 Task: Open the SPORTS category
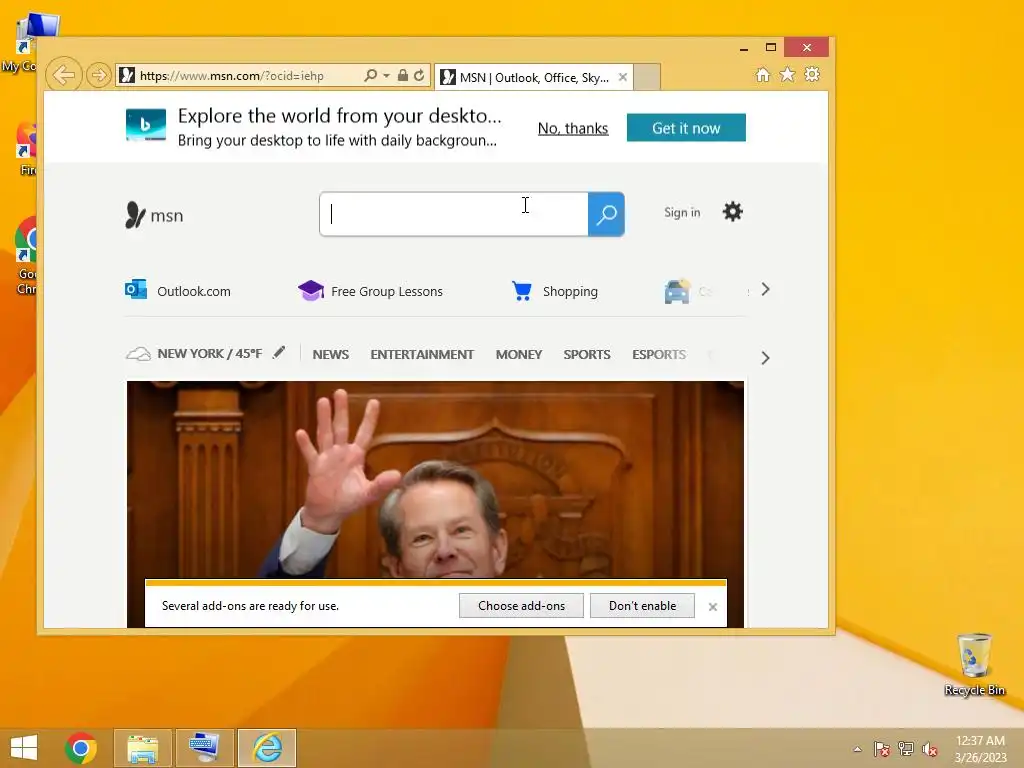click(x=586, y=355)
